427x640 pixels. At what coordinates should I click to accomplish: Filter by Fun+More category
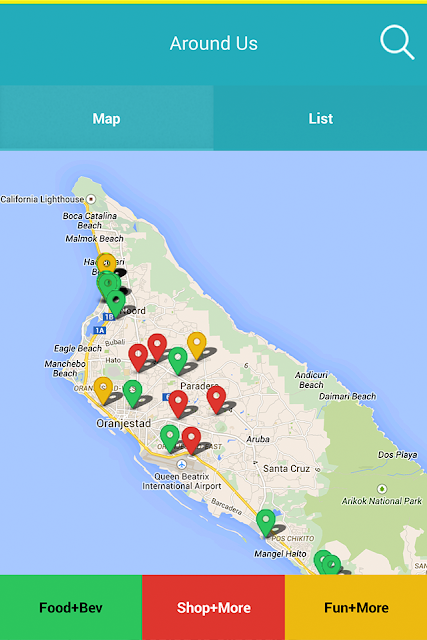click(x=356, y=607)
